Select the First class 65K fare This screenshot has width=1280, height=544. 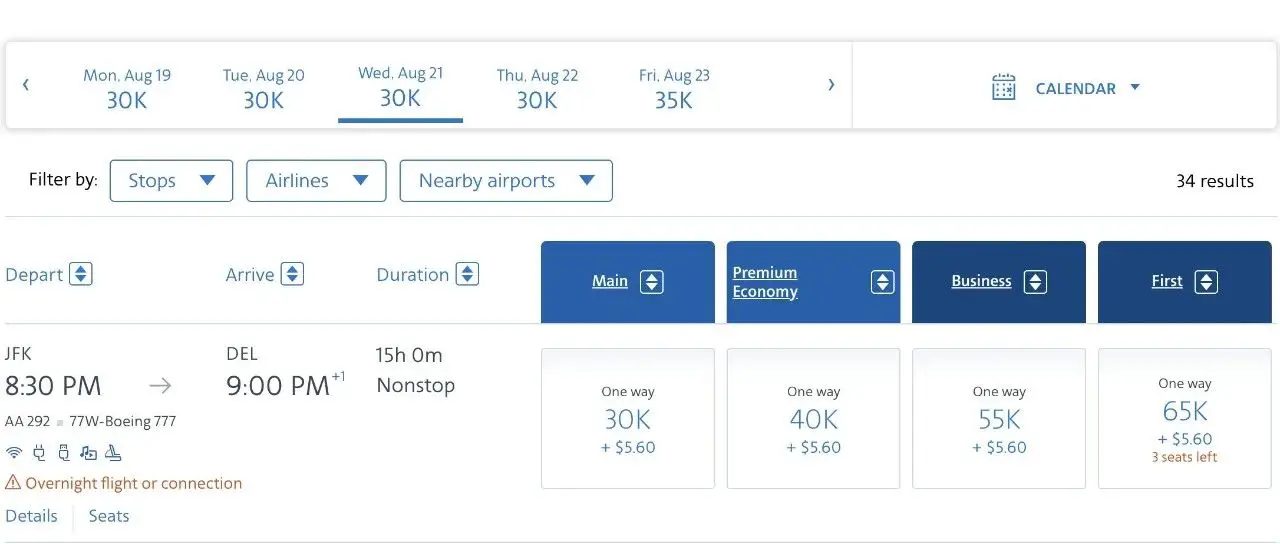coord(1184,418)
